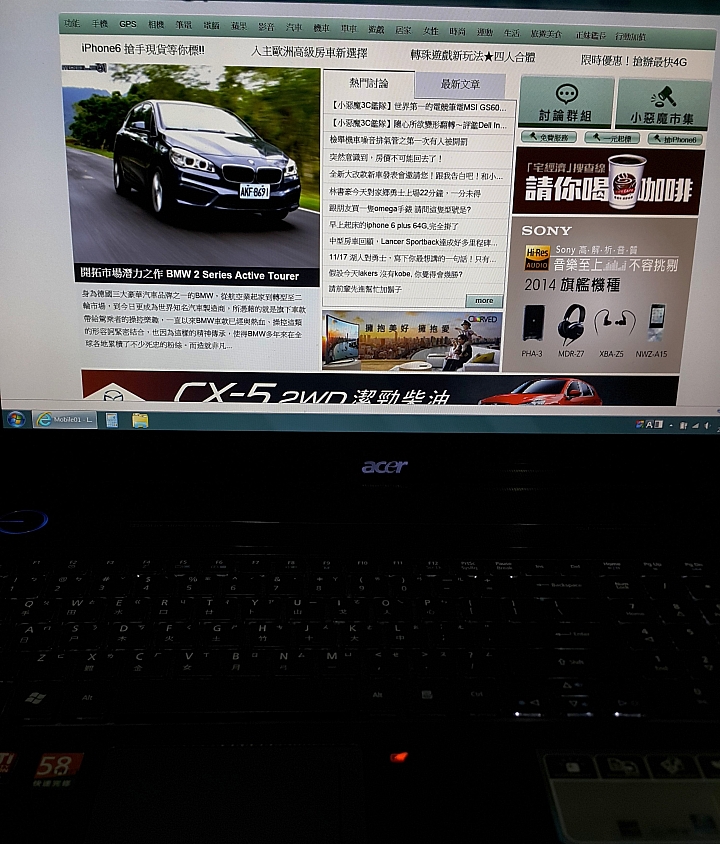The width and height of the screenshot is (720, 844).
Task: Open the thread 中型房車回顧 Lancer Sportback
Action: coord(413,242)
